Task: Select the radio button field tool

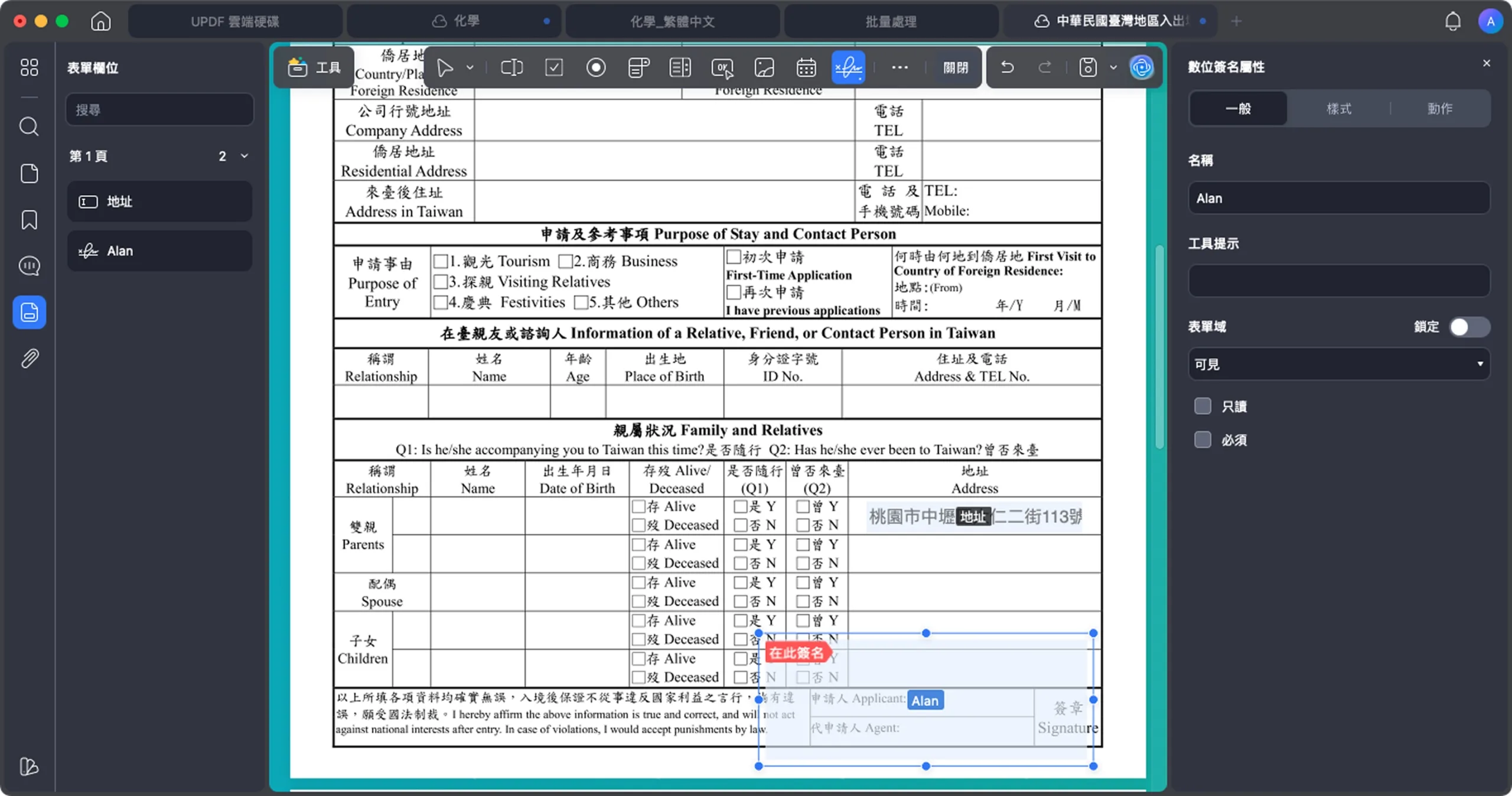Action: pos(596,67)
